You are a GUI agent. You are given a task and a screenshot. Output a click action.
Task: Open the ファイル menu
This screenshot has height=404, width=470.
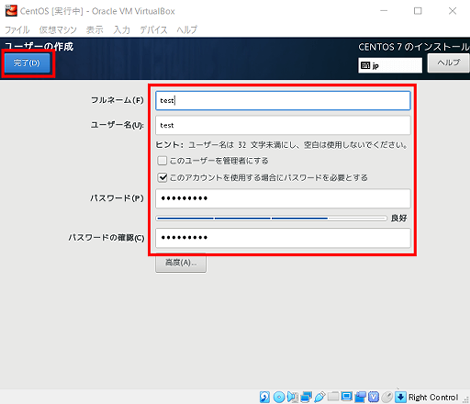pos(17,30)
